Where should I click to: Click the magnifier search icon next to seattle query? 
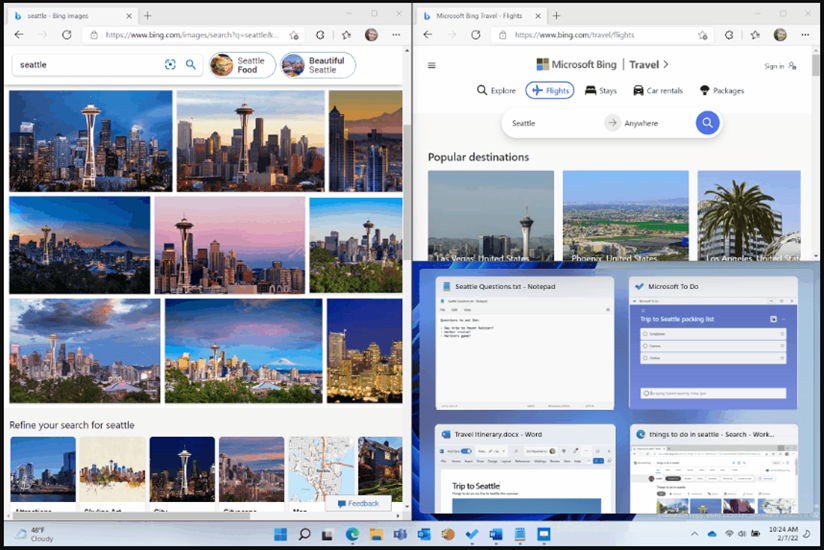coord(191,65)
